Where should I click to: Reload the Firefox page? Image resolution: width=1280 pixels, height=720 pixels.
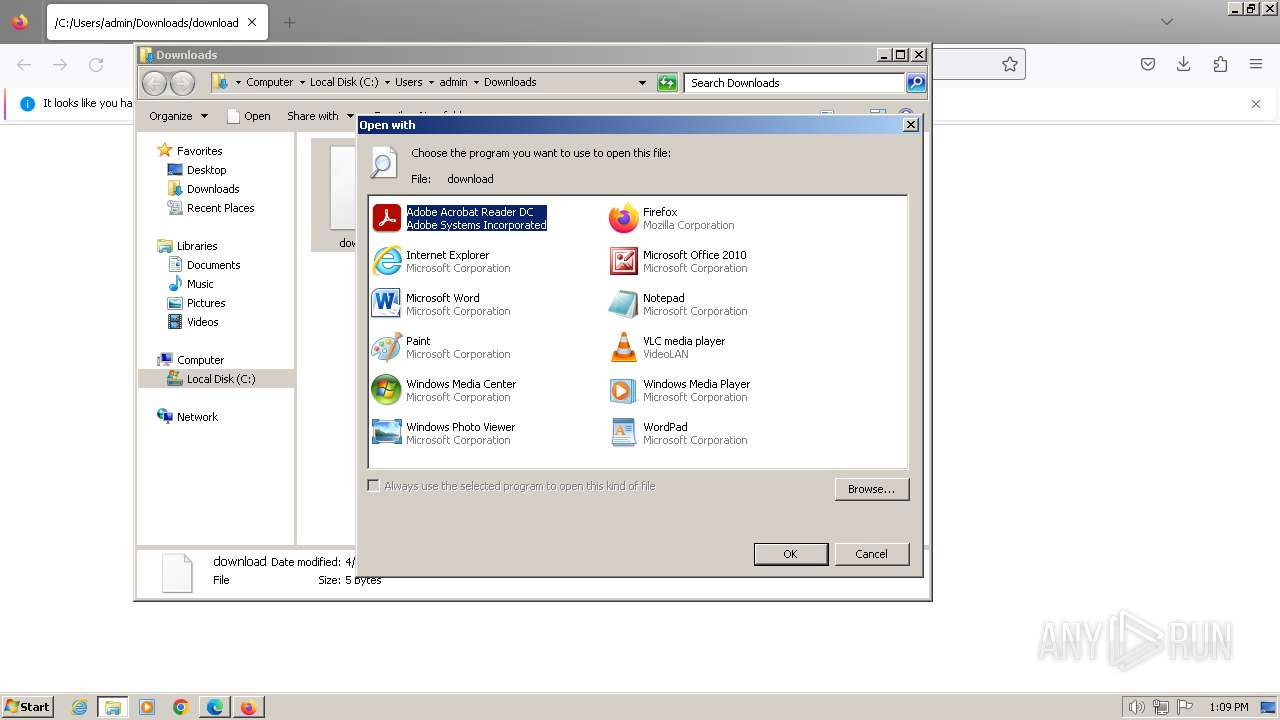96,64
